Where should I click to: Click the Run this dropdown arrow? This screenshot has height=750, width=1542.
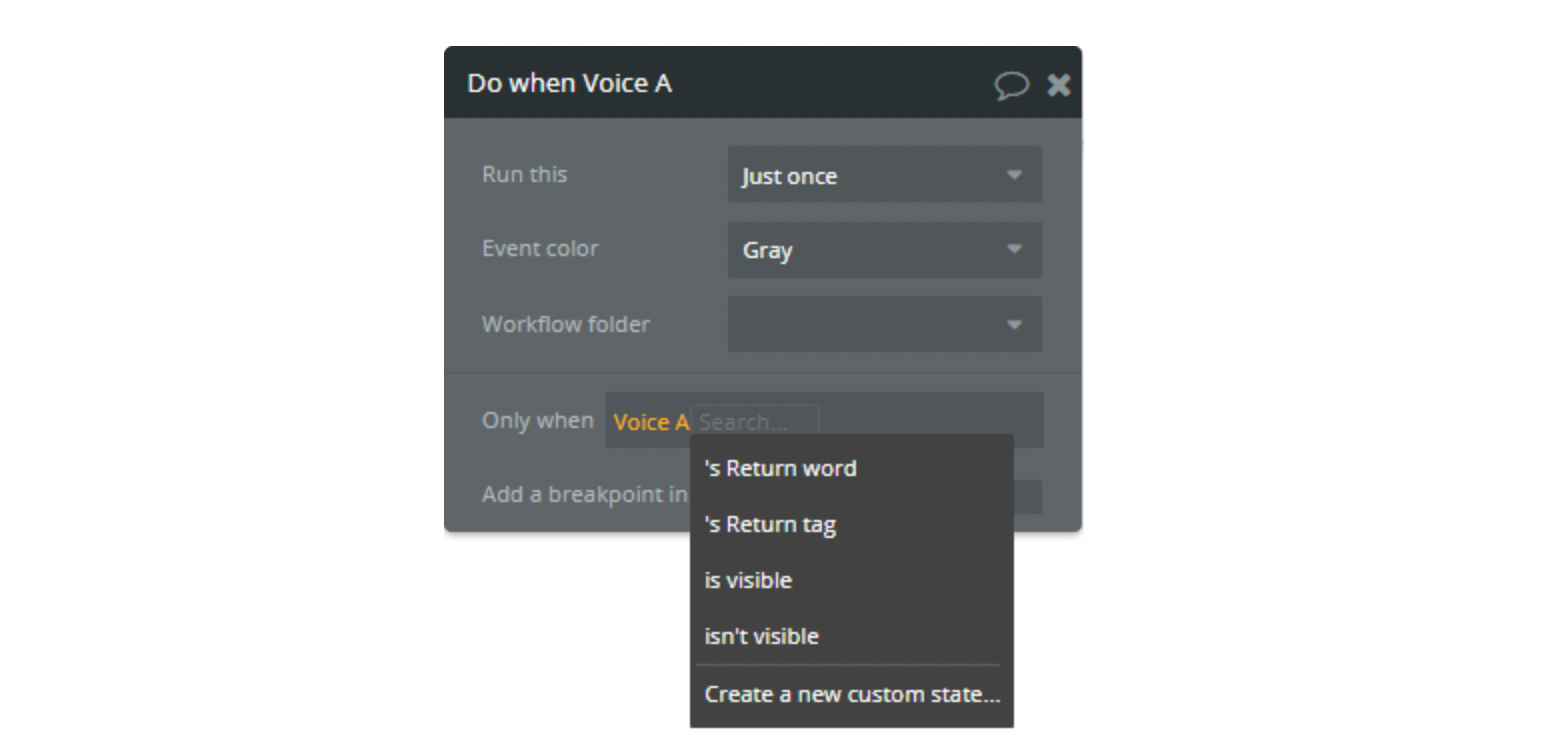coord(1014,175)
